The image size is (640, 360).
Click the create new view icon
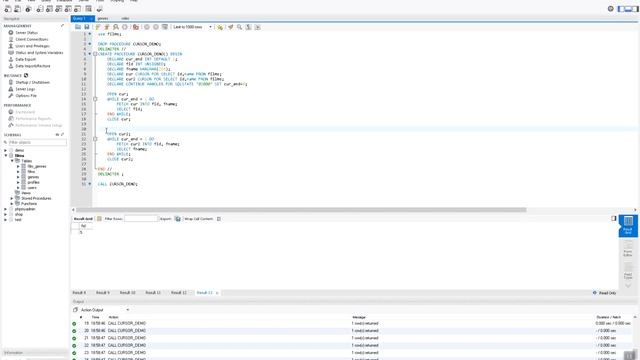pyautogui.click(x=59, y=9)
